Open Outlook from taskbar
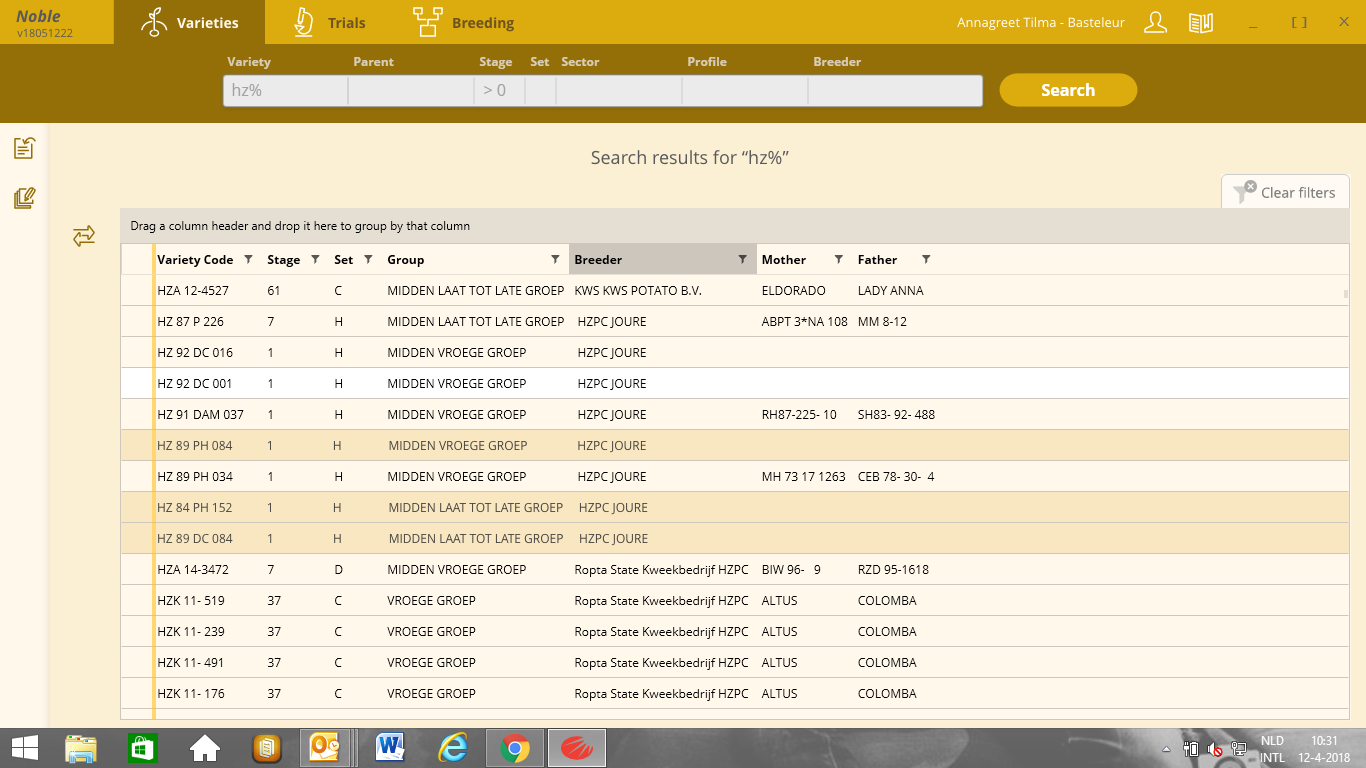Viewport: 1366px width, 768px height. 325,747
